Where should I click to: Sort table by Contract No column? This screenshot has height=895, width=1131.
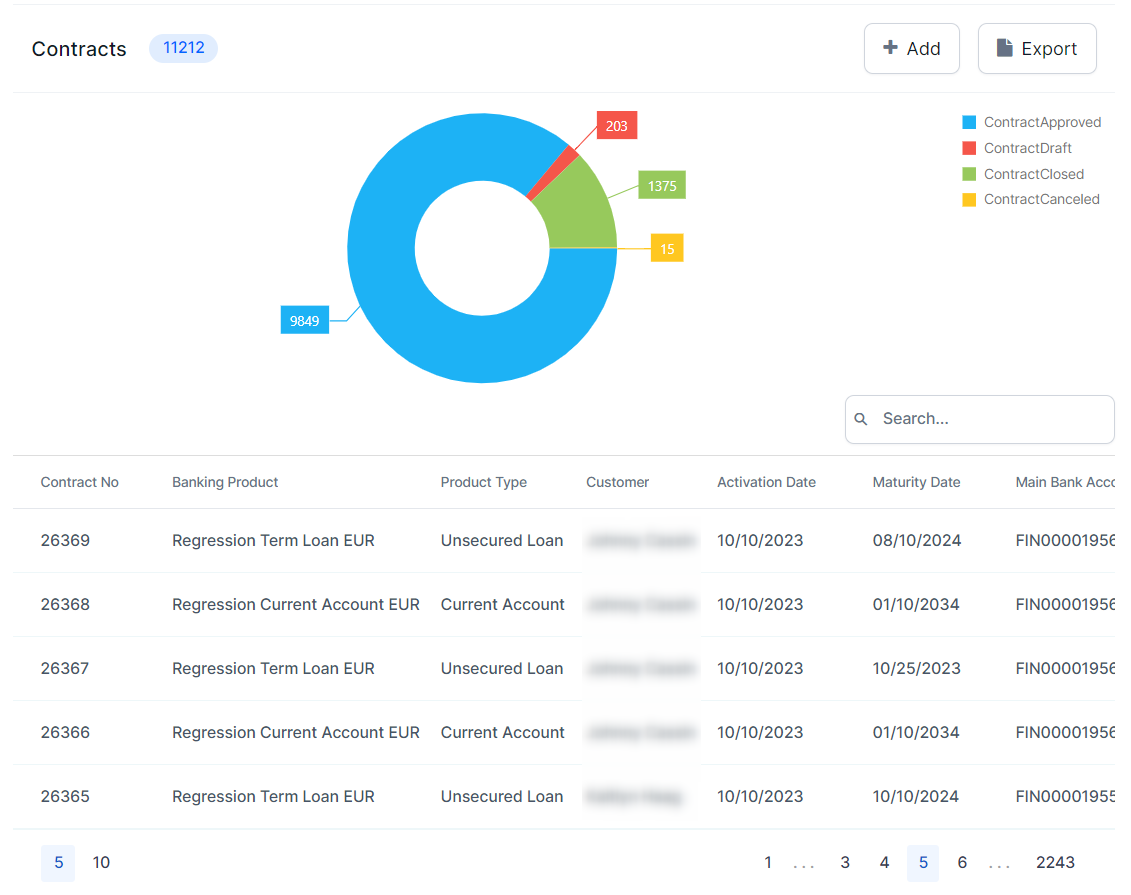80,482
